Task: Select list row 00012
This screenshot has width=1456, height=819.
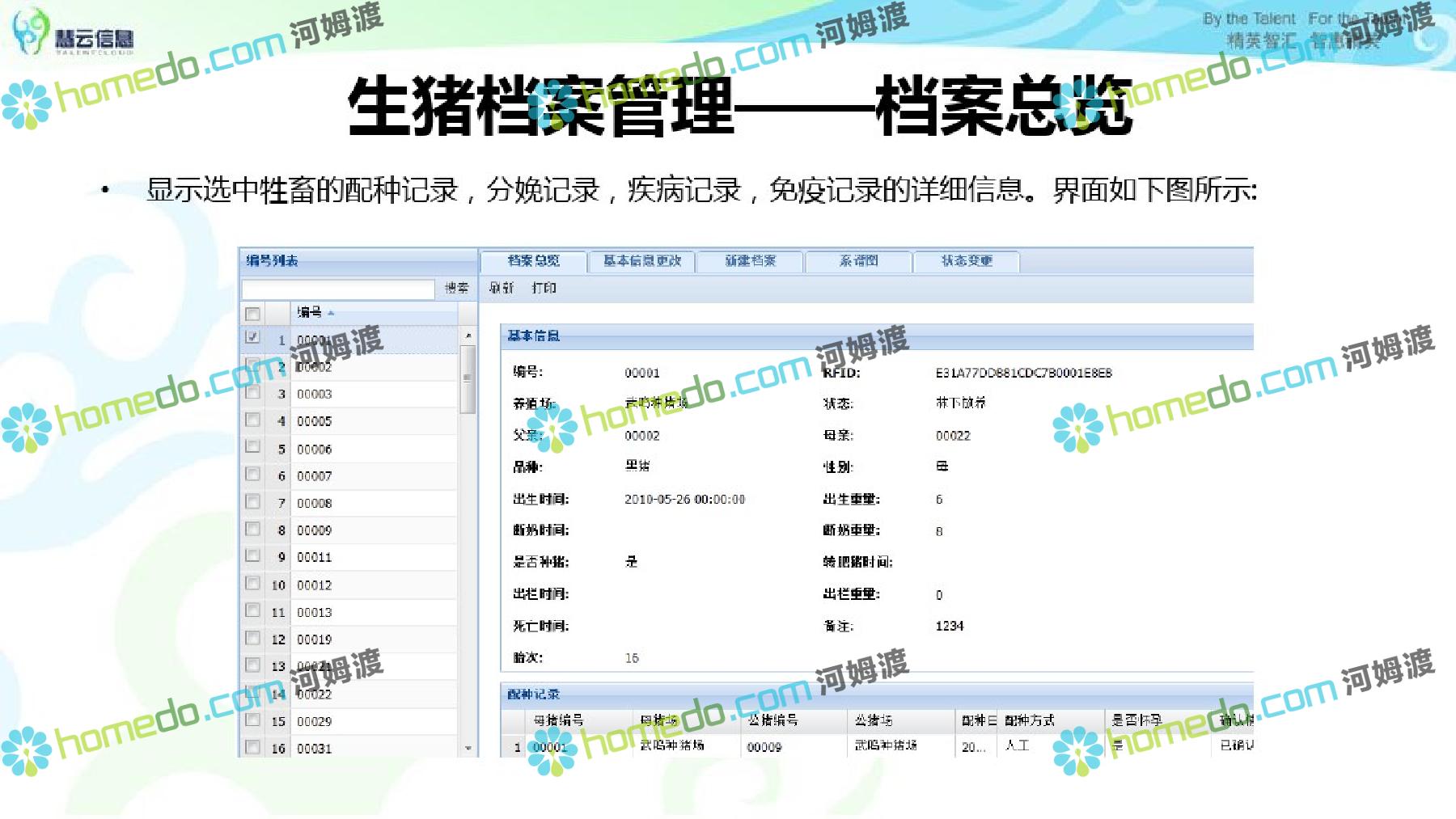Action: [349, 585]
